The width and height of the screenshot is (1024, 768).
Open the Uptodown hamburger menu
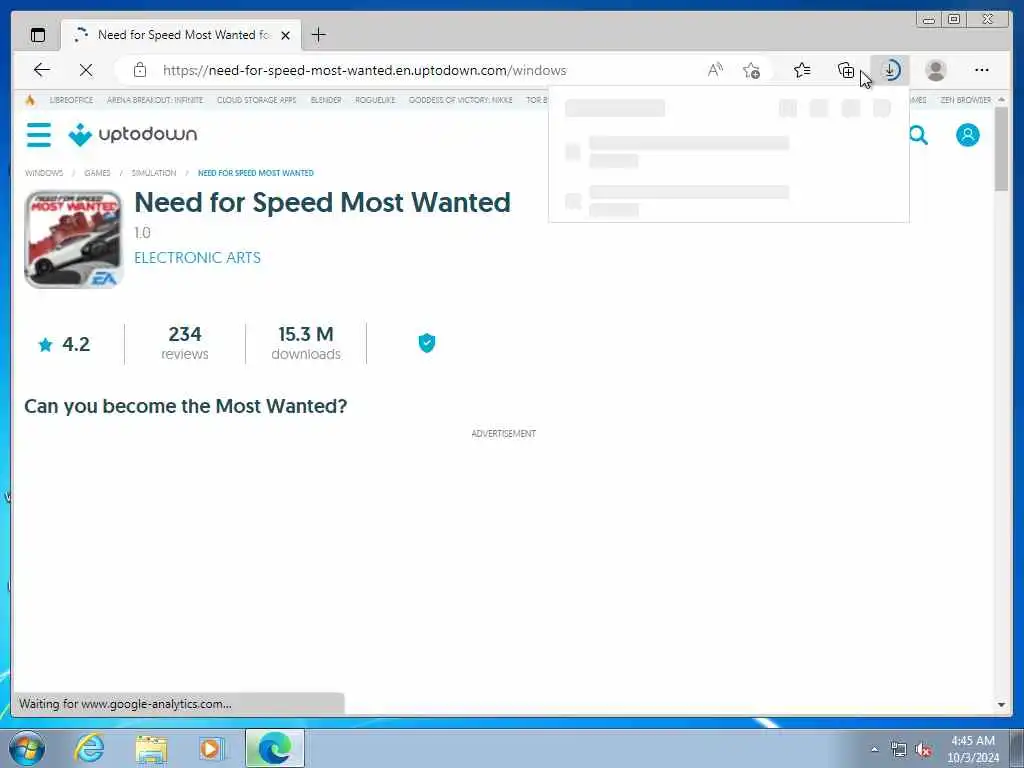[x=39, y=135]
